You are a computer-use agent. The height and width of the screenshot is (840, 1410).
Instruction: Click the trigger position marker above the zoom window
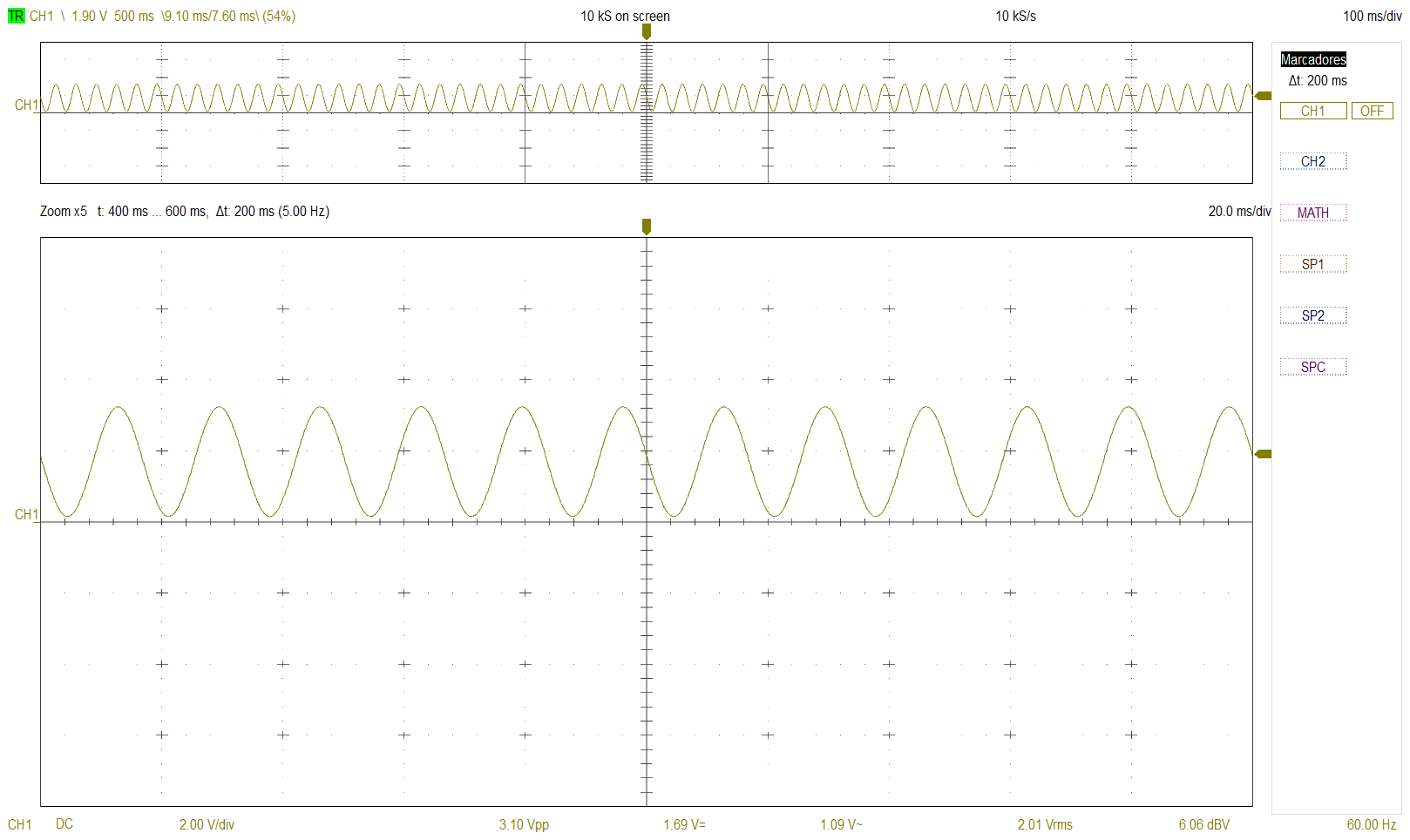click(x=646, y=227)
